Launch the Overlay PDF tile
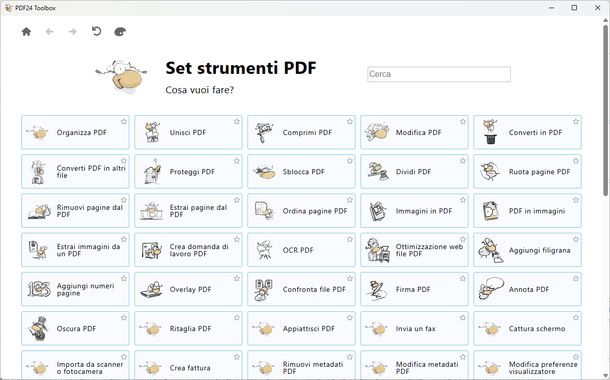The height and width of the screenshot is (380, 610). [x=188, y=289]
